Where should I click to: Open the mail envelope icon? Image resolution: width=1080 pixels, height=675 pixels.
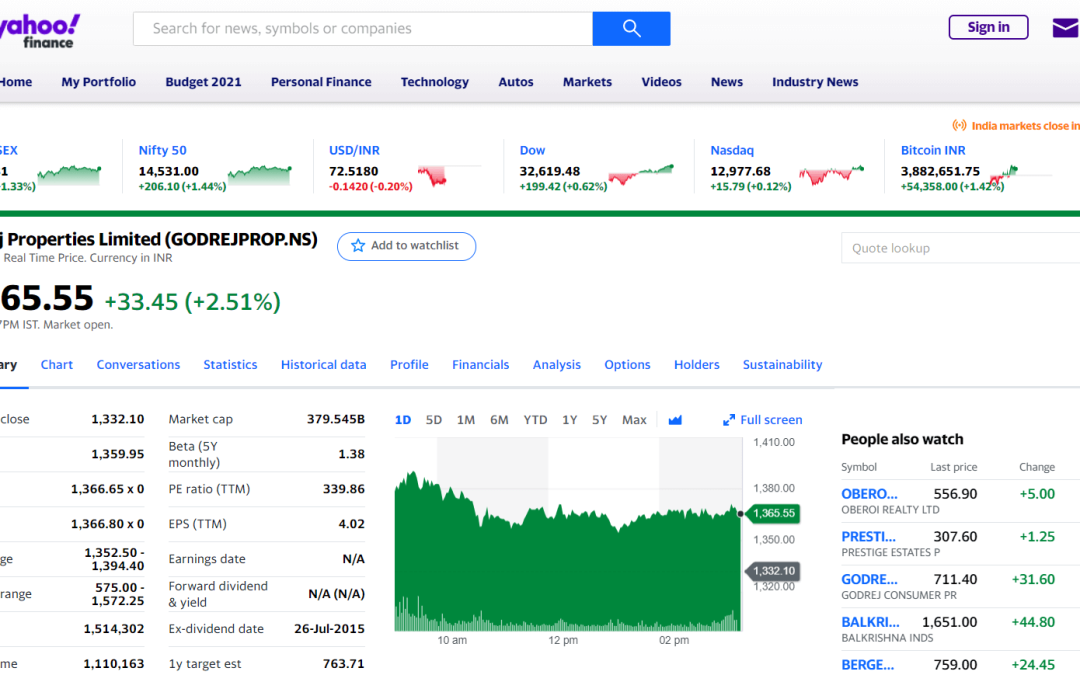(x=1066, y=28)
